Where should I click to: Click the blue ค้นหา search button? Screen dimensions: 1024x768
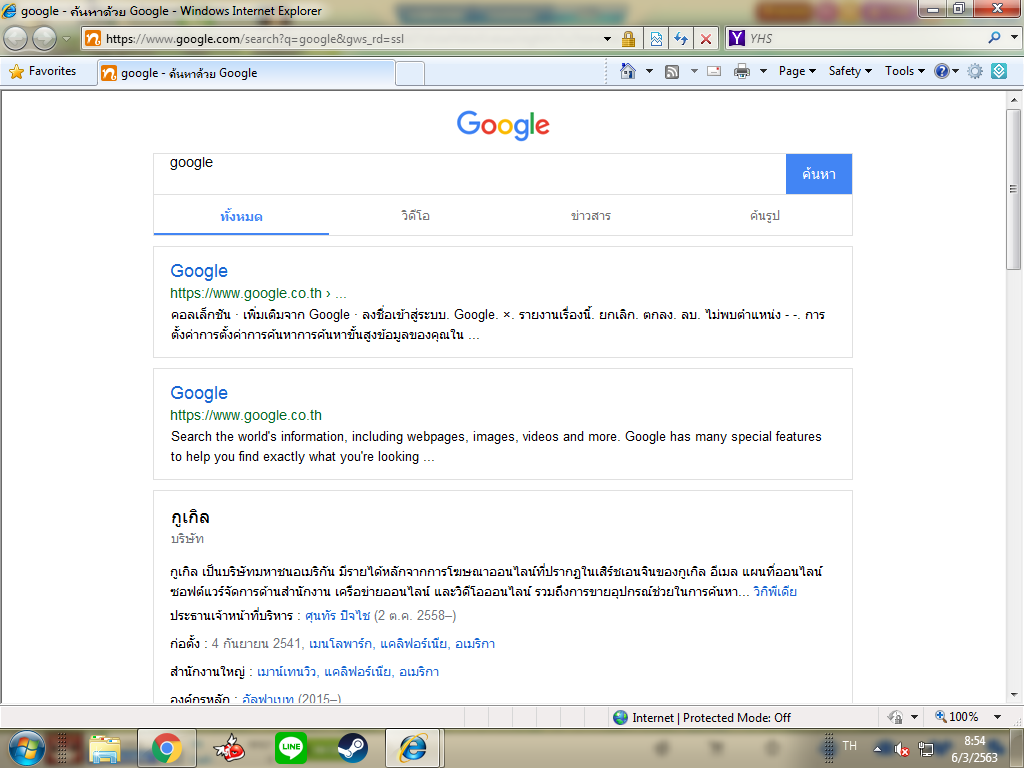tap(819, 174)
